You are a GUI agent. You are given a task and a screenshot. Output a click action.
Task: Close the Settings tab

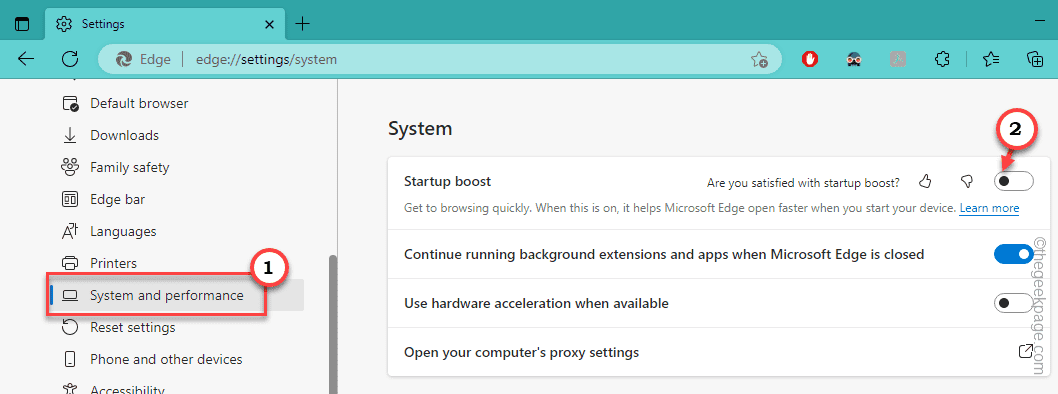pyautogui.click(x=269, y=24)
